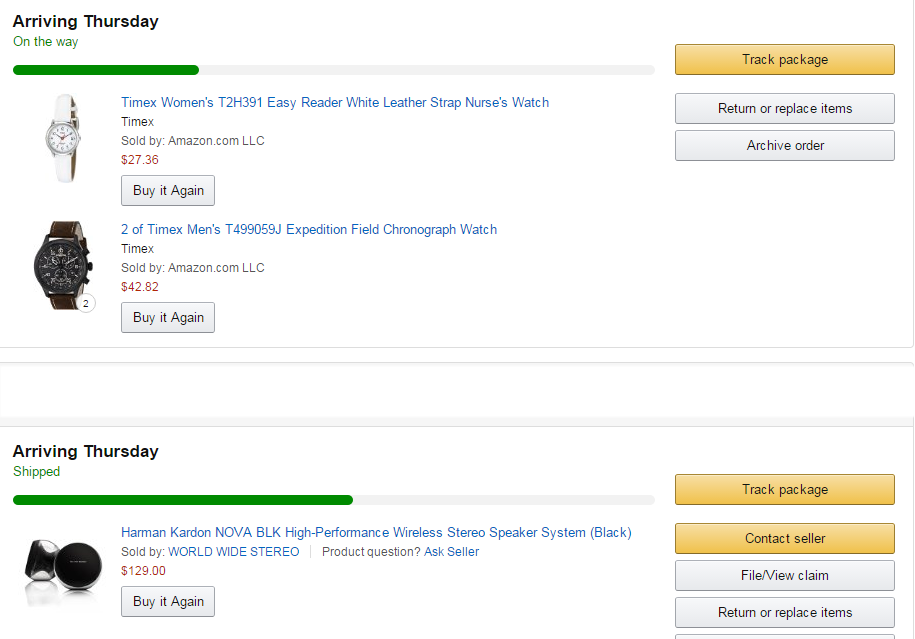
Task: Visit the WORLD WIDE STEREO seller page
Action: pyautogui.click(x=233, y=552)
